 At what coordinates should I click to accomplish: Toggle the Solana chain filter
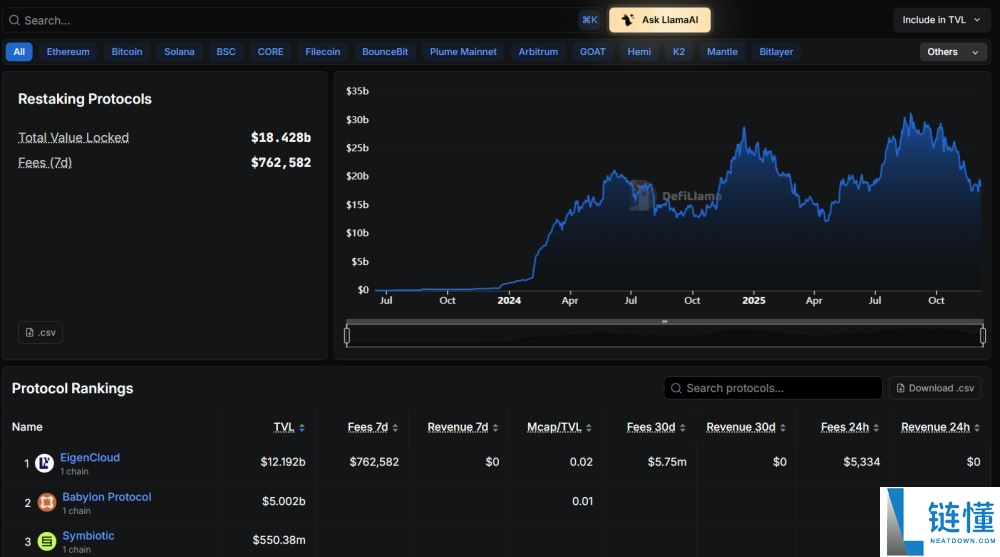click(179, 52)
